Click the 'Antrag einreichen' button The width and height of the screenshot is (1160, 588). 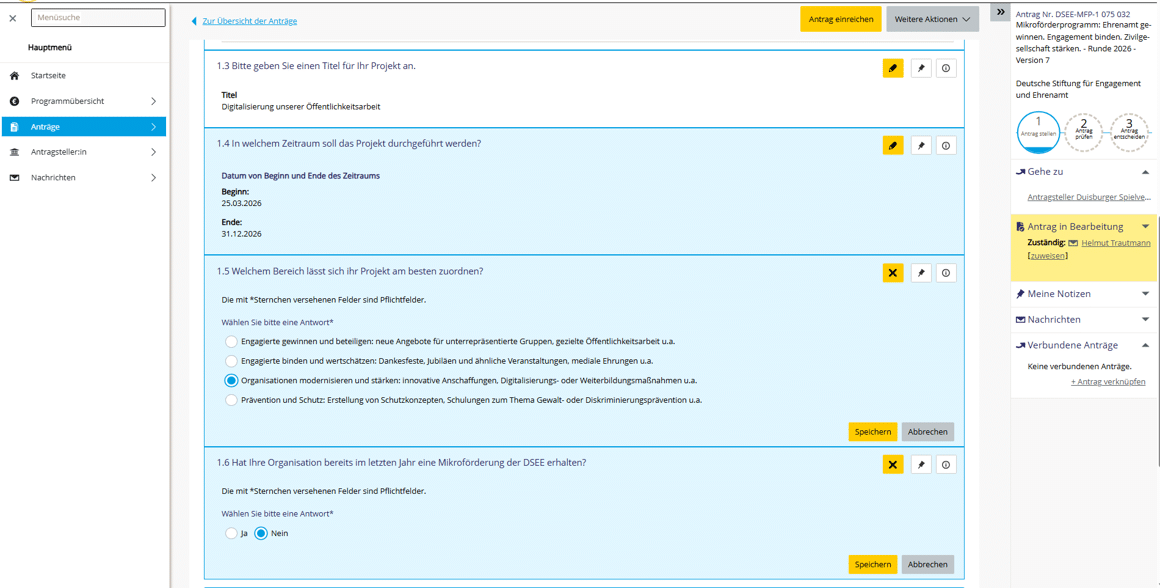[x=840, y=19]
